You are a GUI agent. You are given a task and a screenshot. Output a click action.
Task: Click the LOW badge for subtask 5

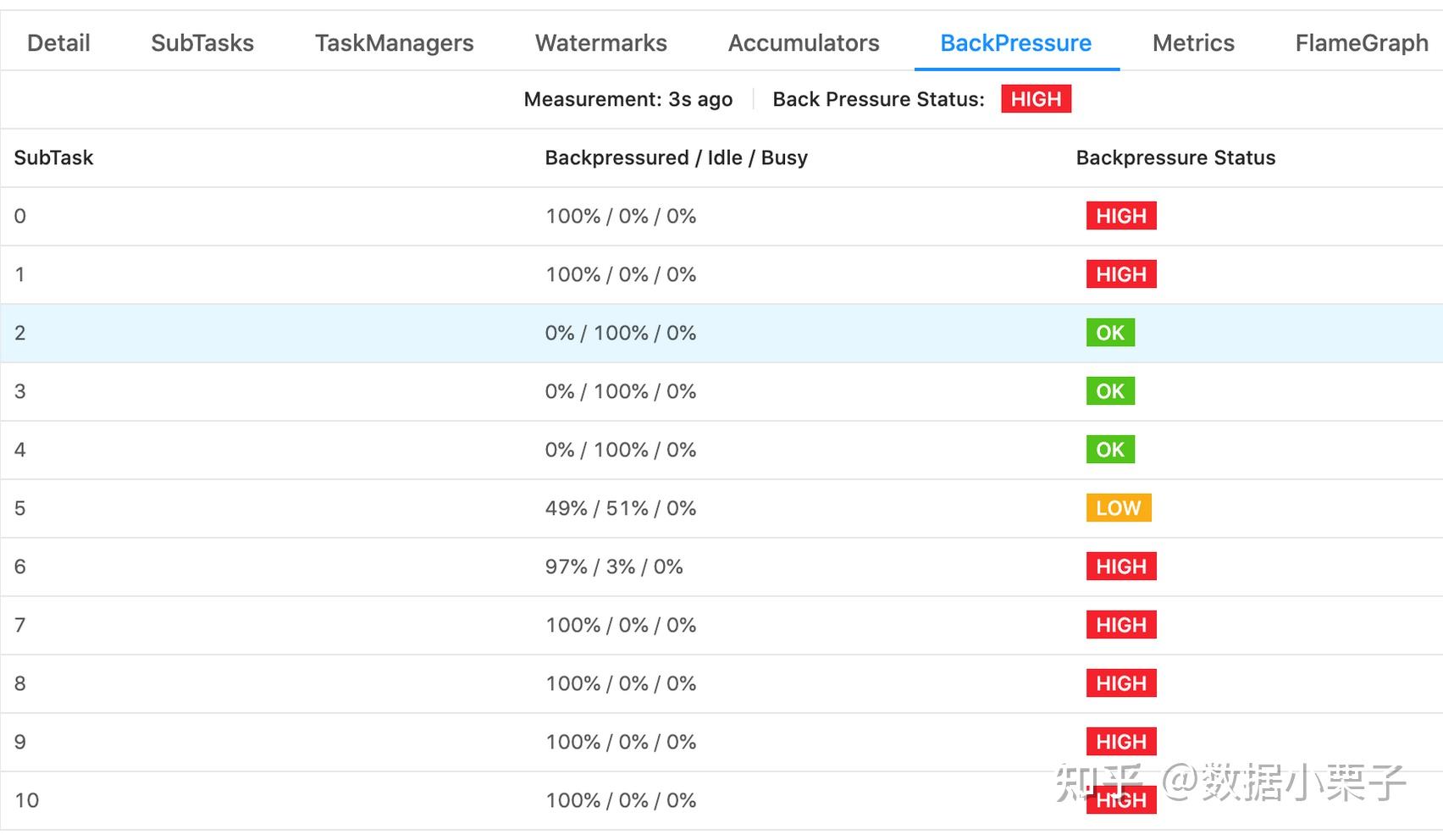[1118, 508]
